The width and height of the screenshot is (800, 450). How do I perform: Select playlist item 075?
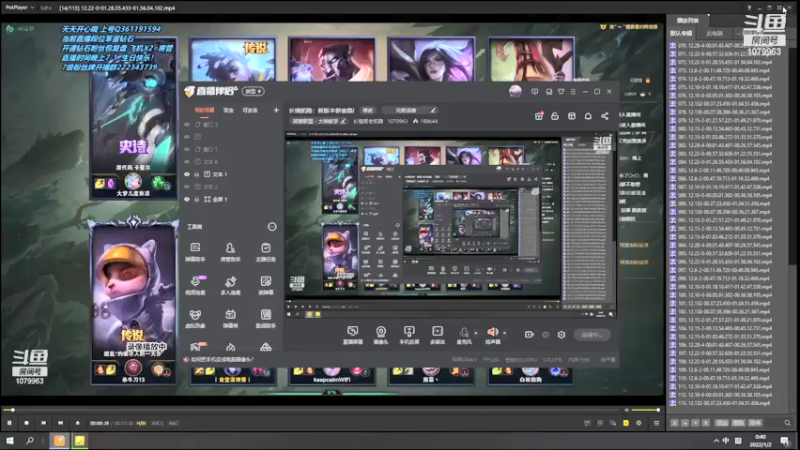(720, 87)
